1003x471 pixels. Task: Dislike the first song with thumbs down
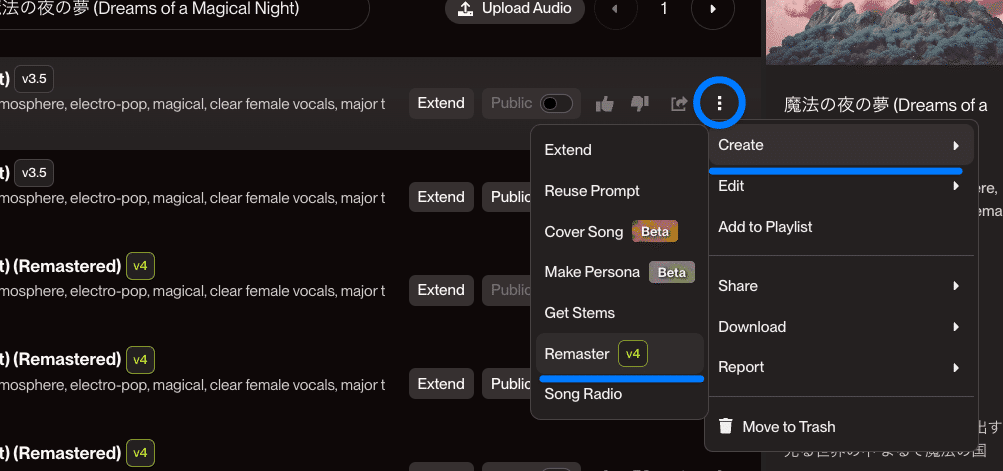click(x=640, y=103)
